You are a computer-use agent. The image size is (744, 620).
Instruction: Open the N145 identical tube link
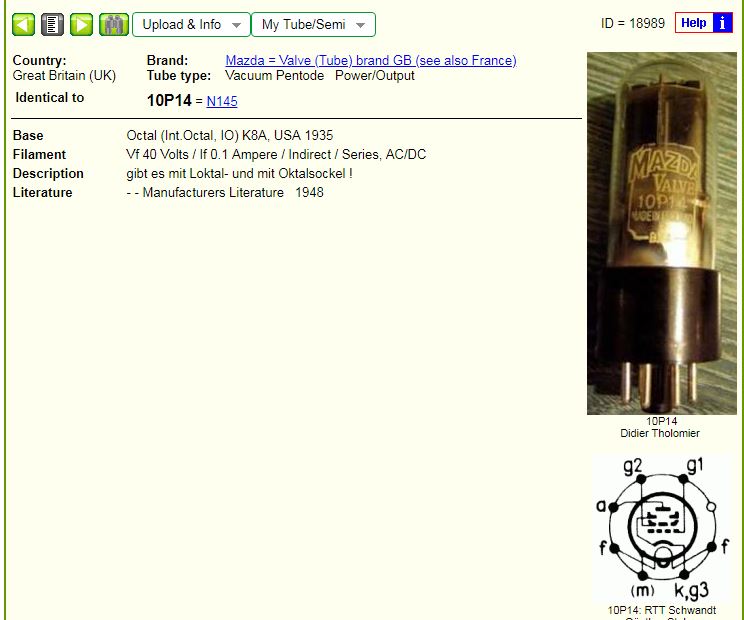pos(222,101)
